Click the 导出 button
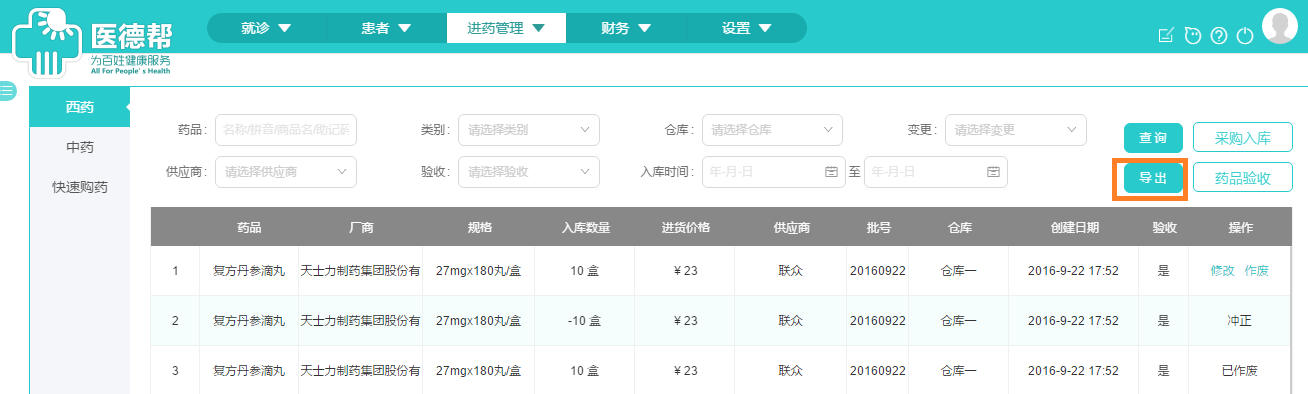Image resolution: width=1308 pixels, height=394 pixels. (1153, 178)
